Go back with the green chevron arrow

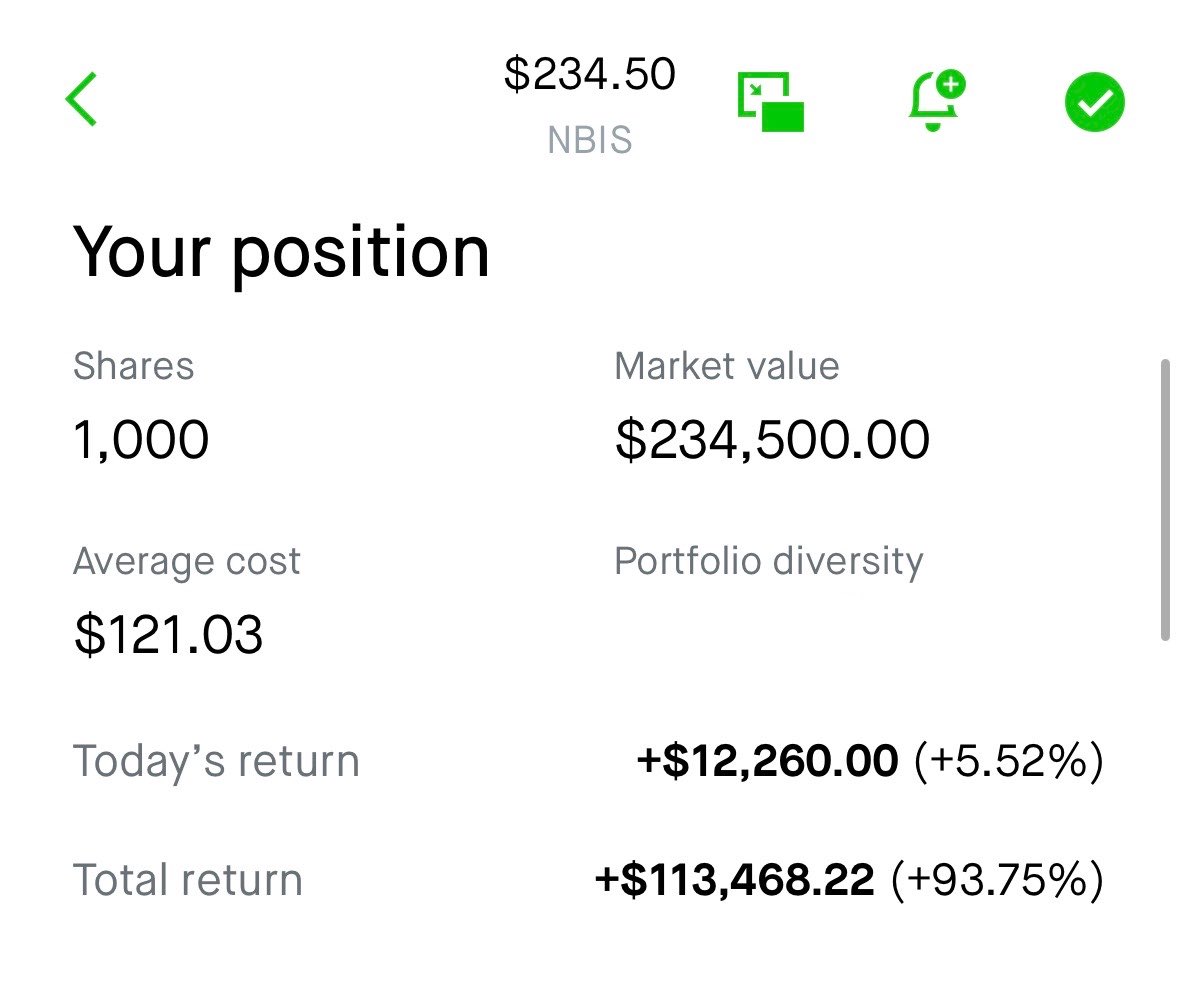click(x=81, y=99)
